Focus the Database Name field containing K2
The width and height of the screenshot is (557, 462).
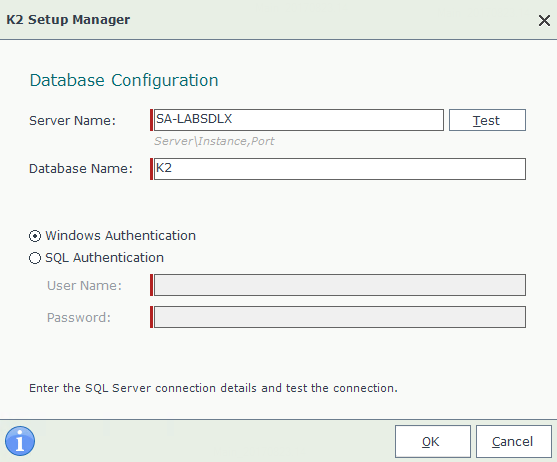pyautogui.click(x=340, y=169)
